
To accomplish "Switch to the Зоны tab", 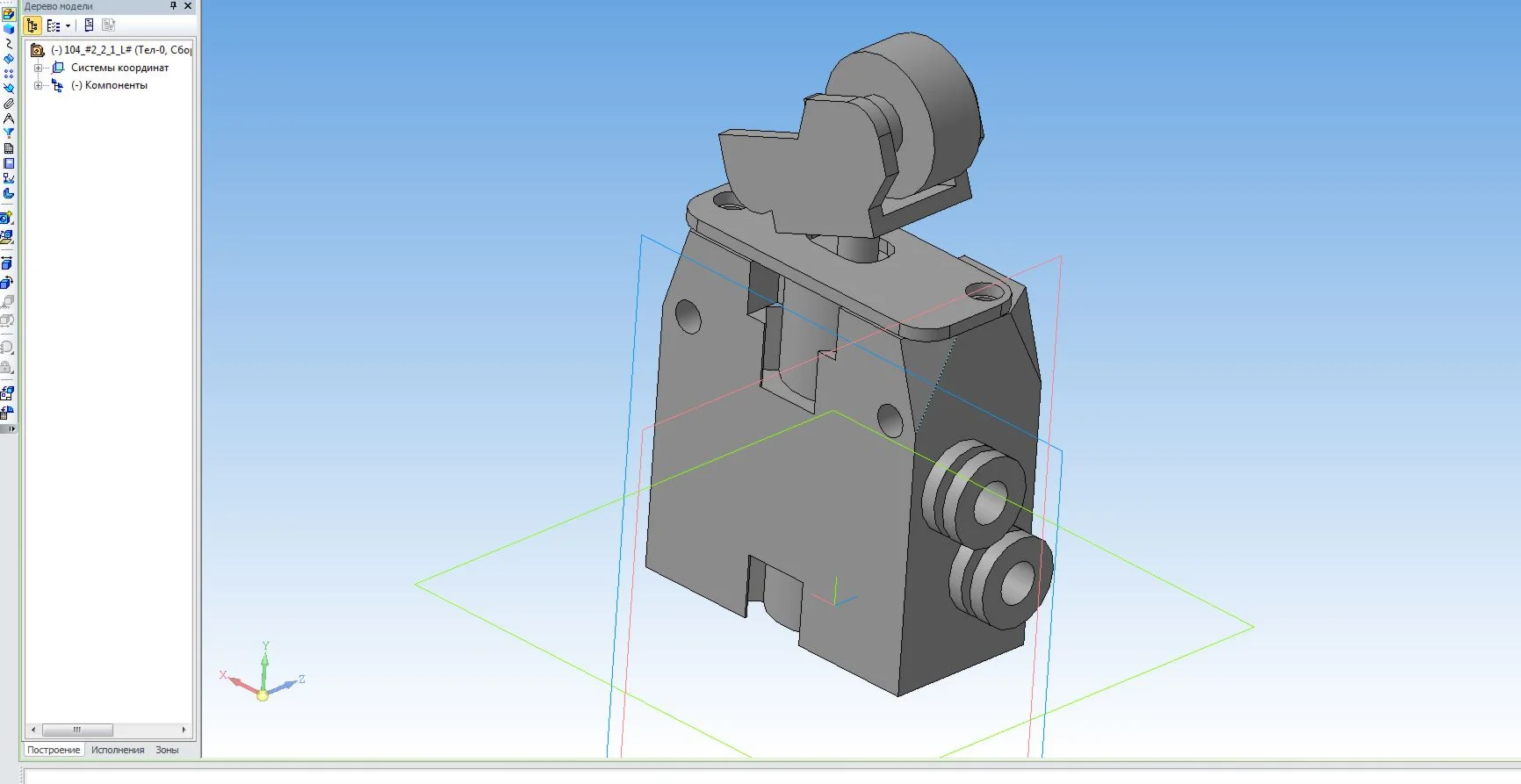I will [x=167, y=750].
